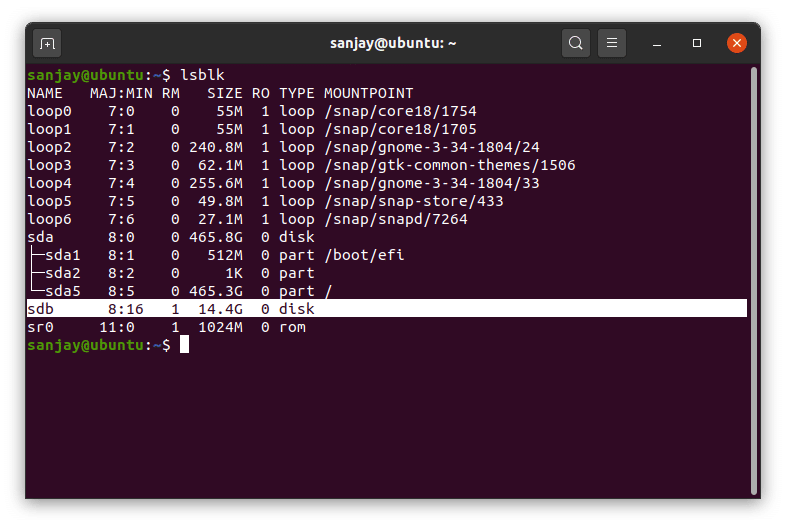
Task: Click the 'sr0' device name
Action: coord(40,327)
